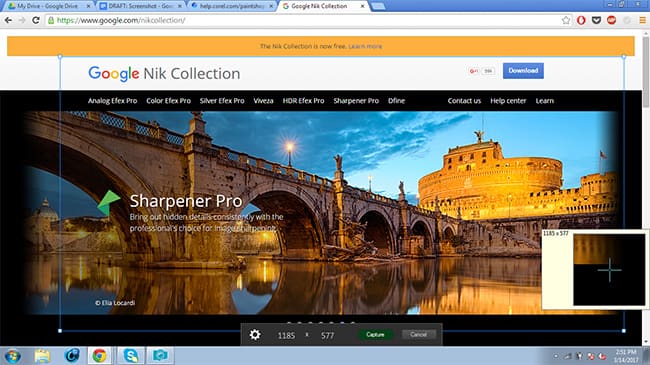Viewport: 650px width, 365px height.
Task: Switch to the My Drive - Google Drive tab
Action: [47, 6]
